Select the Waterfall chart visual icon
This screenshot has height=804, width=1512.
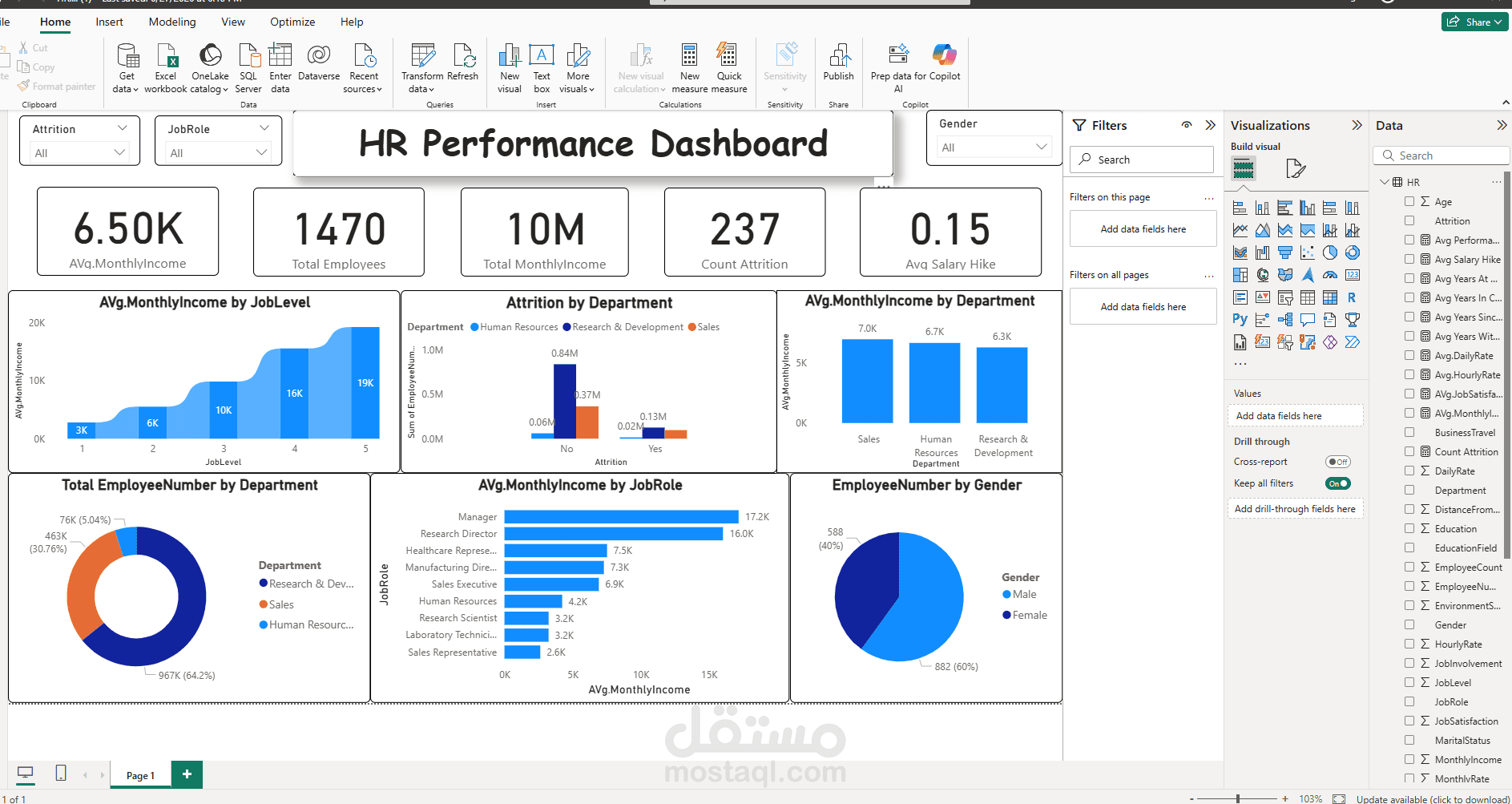1263,253
